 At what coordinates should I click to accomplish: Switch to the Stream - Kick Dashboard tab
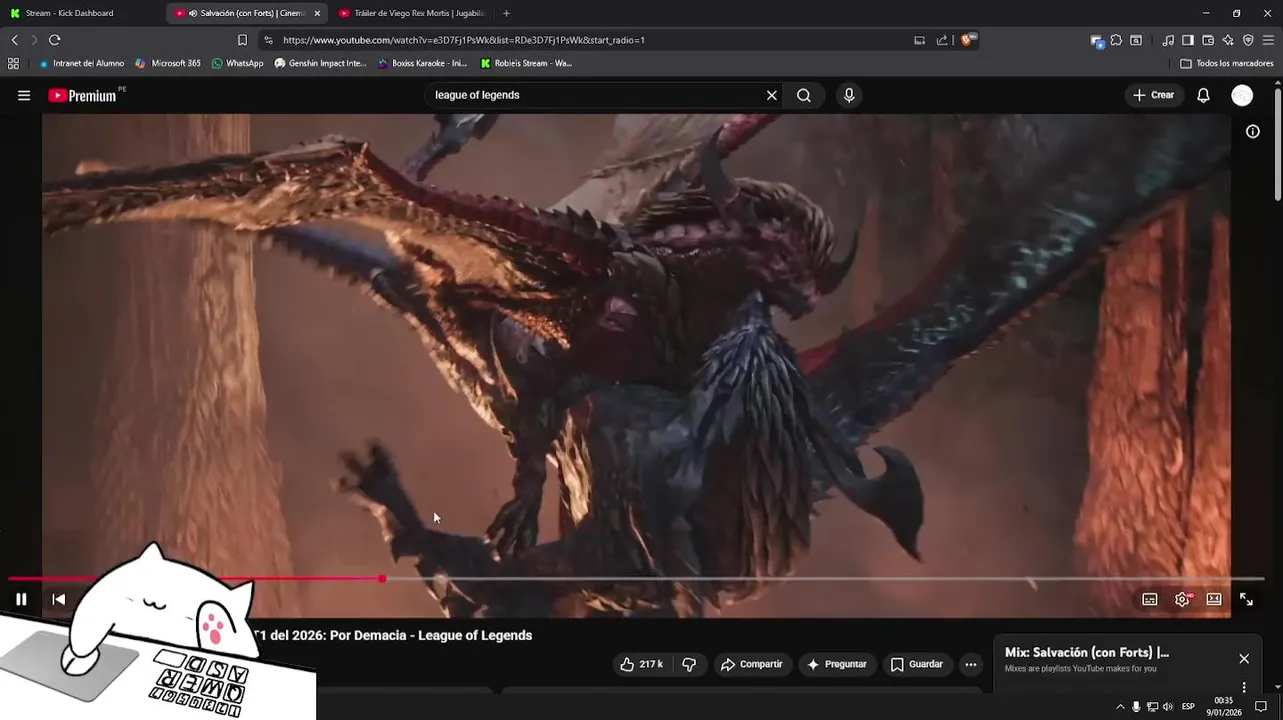click(80, 13)
